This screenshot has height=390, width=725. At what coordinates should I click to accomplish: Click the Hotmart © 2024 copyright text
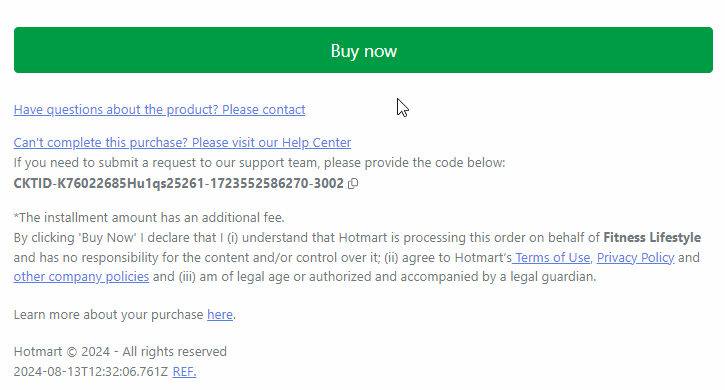click(62, 352)
